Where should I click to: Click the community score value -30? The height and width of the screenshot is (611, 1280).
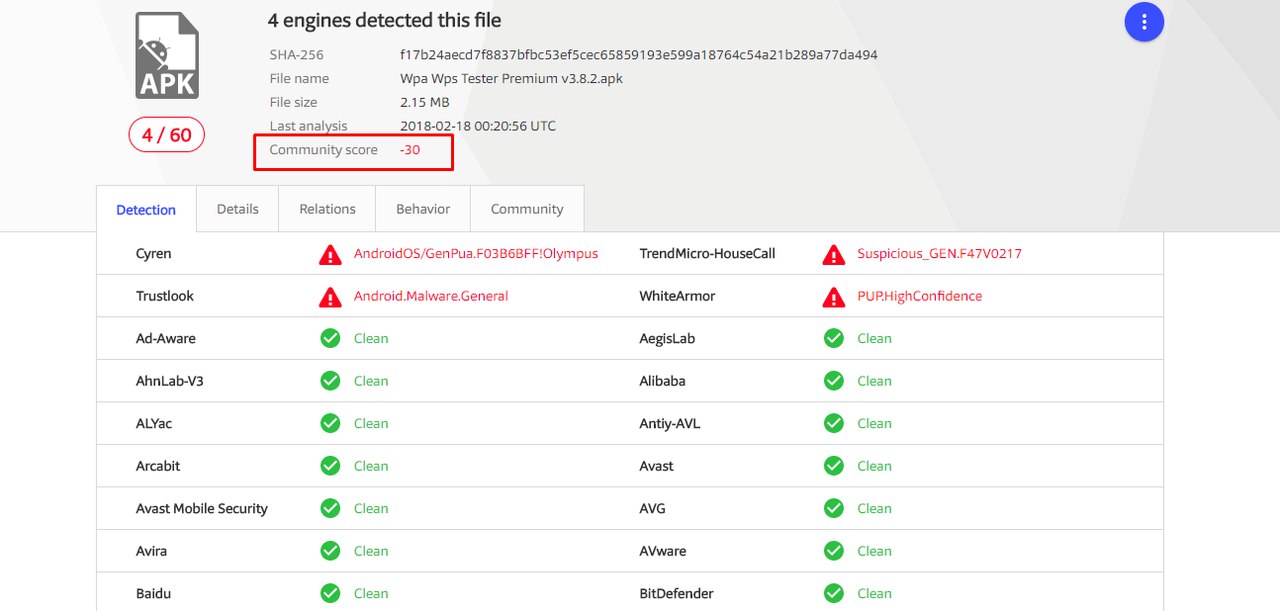(410, 150)
